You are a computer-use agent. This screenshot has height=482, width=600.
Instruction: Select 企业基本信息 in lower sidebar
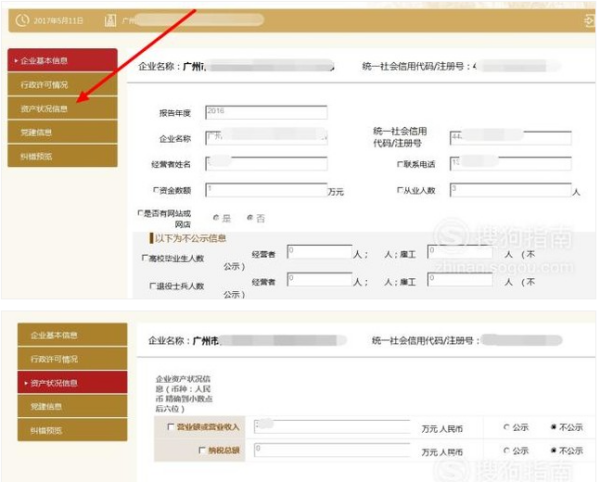[x=72, y=335]
